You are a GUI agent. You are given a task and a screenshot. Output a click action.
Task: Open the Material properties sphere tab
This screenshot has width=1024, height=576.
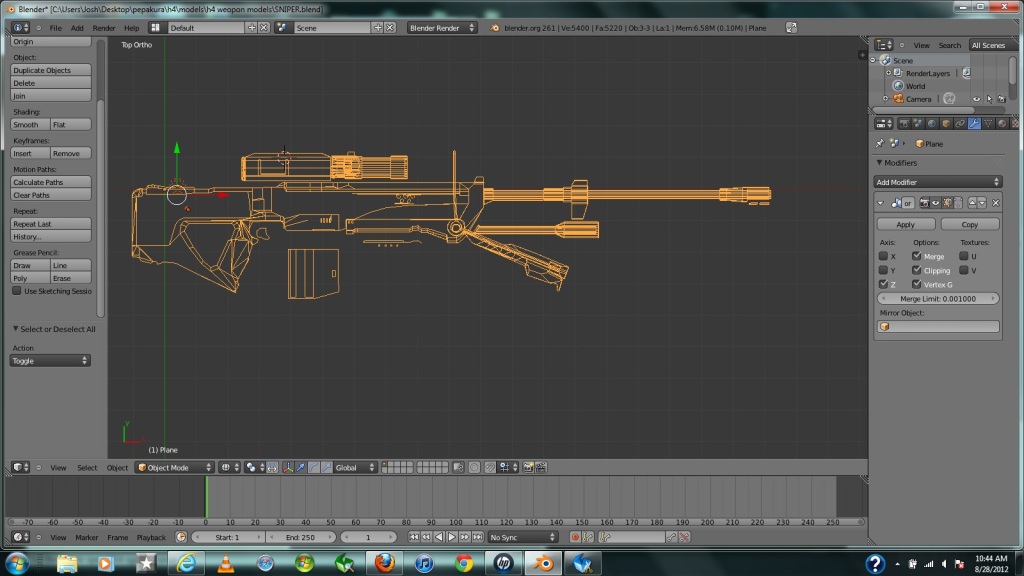point(1002,123)
